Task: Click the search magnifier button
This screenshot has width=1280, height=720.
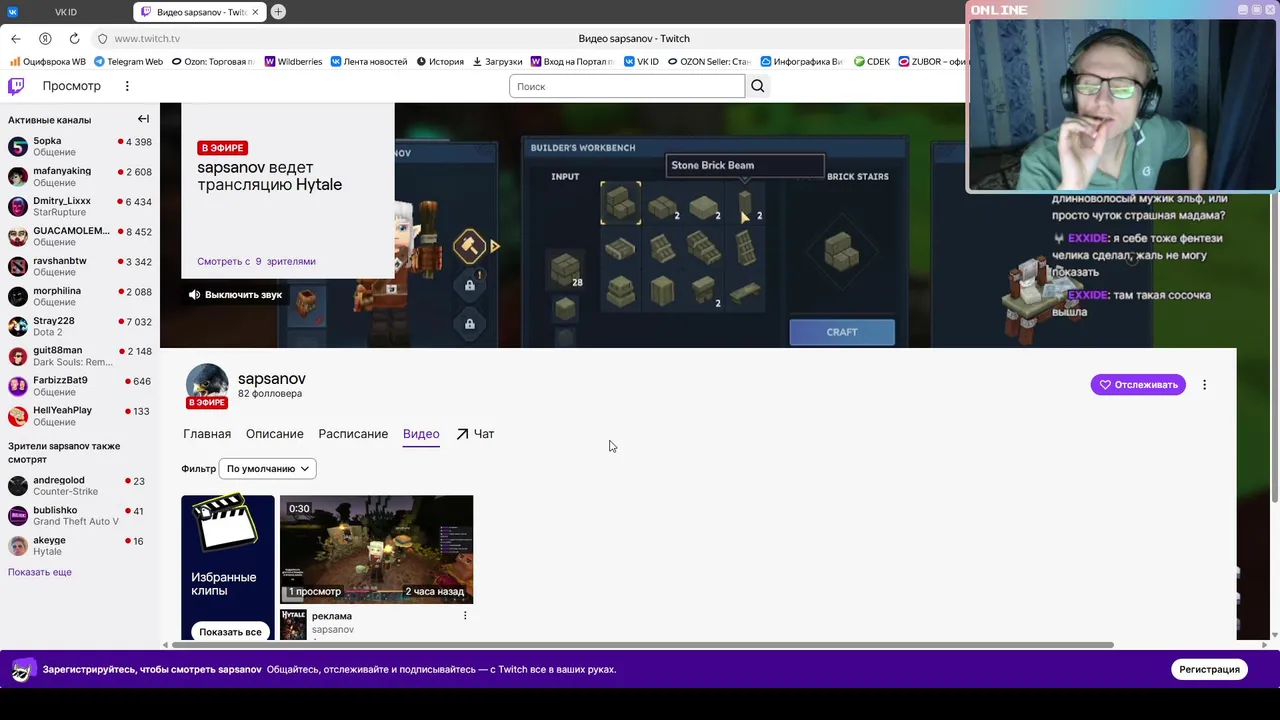Action: 758,86
